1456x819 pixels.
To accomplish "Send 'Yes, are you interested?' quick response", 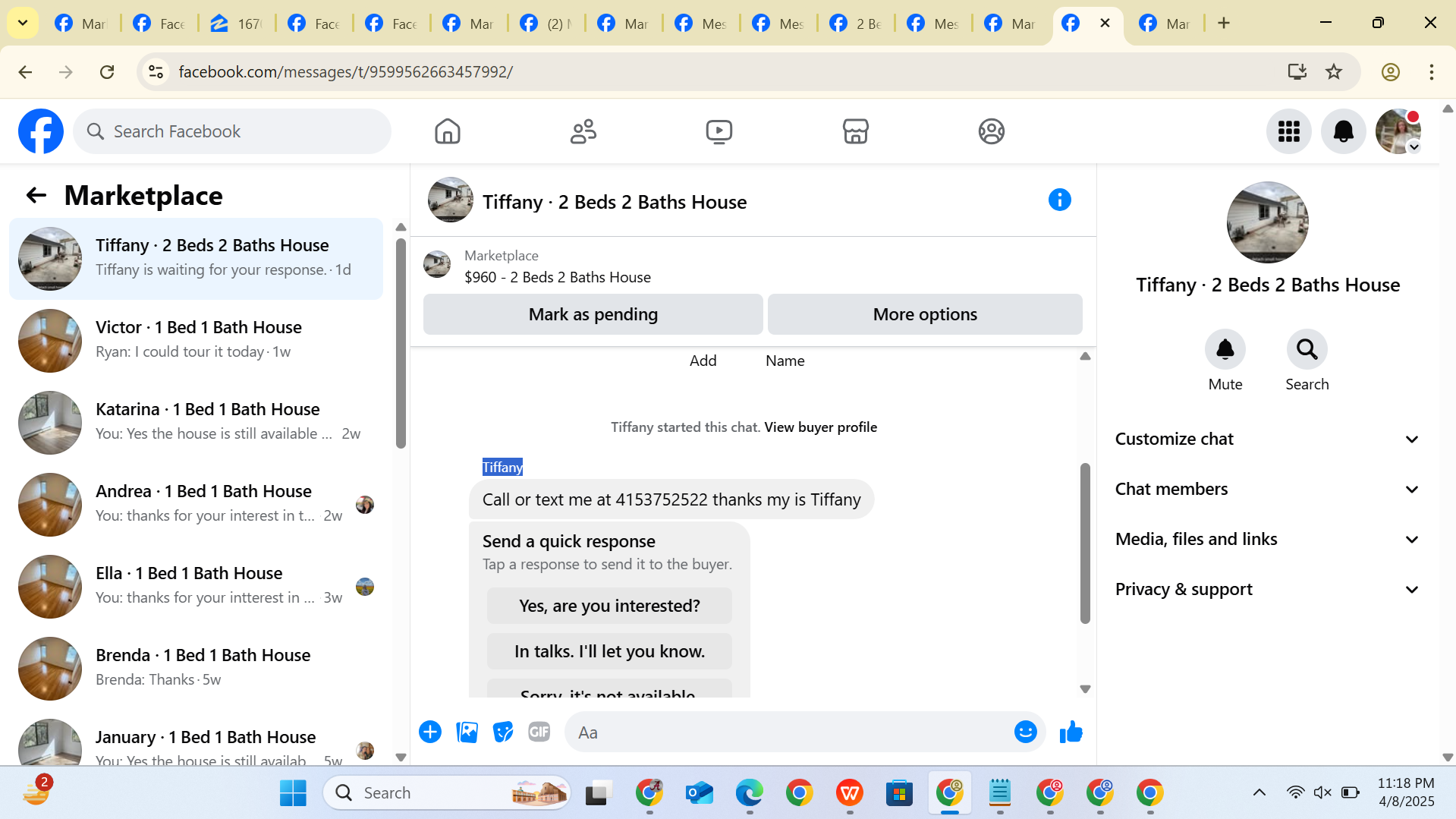I will click(x=609, y=606).
